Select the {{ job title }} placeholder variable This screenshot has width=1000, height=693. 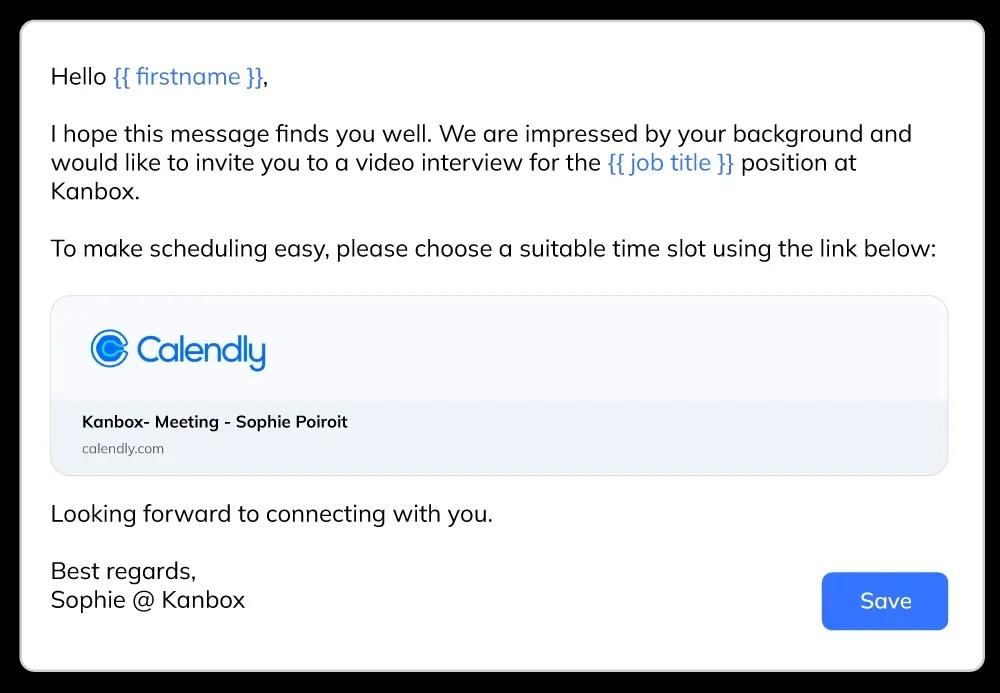point(670,163)
